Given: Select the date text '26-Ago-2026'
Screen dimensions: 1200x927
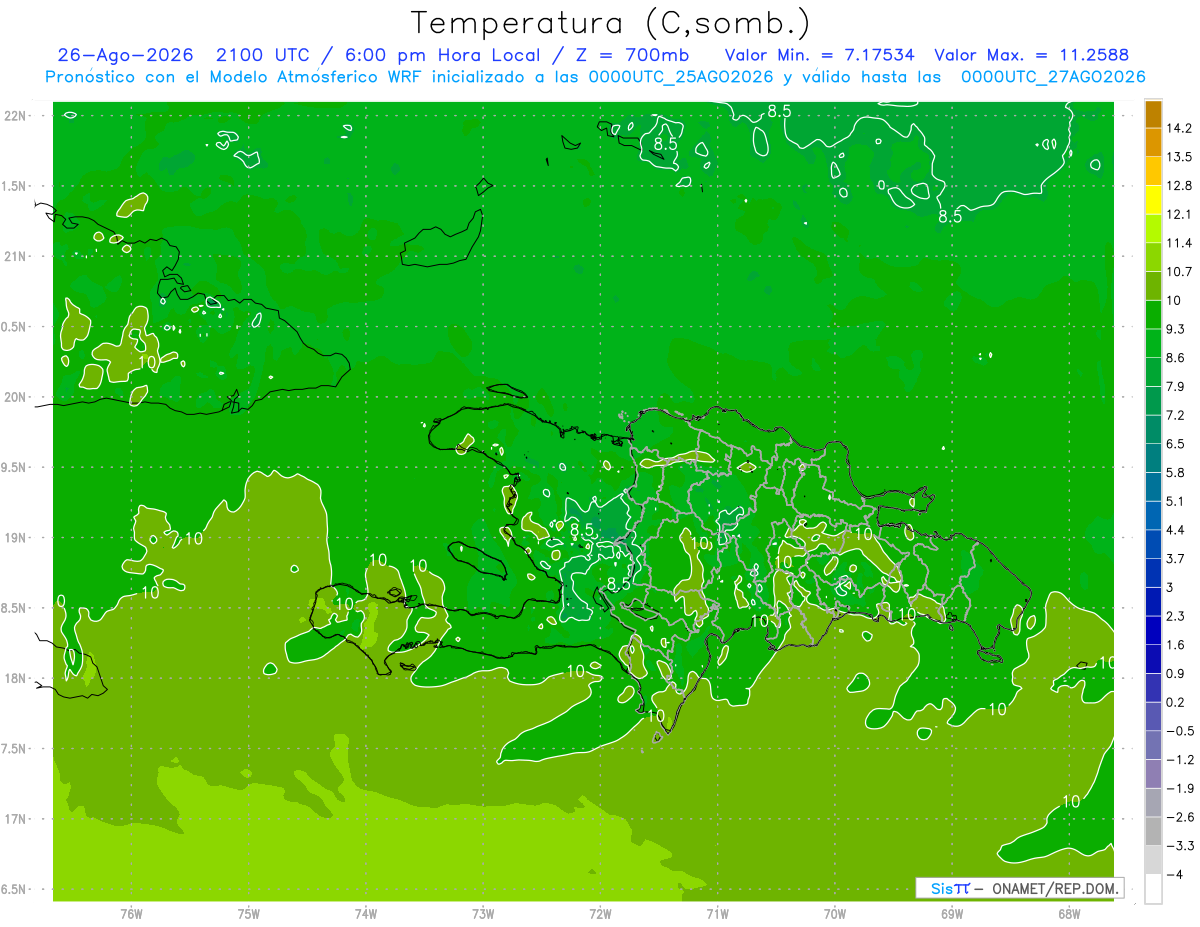Looking at the screenshot, I should [x=124, y=55].
